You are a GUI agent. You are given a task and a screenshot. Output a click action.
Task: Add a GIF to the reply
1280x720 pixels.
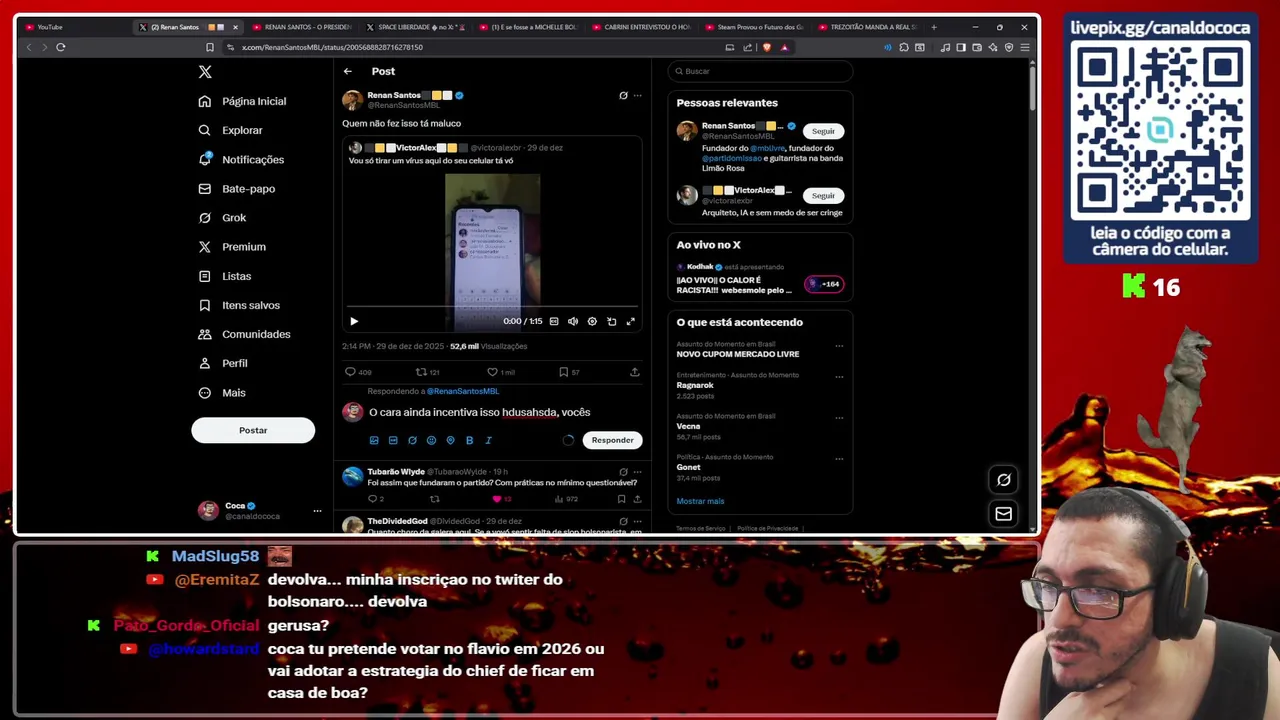pos(393,440)
